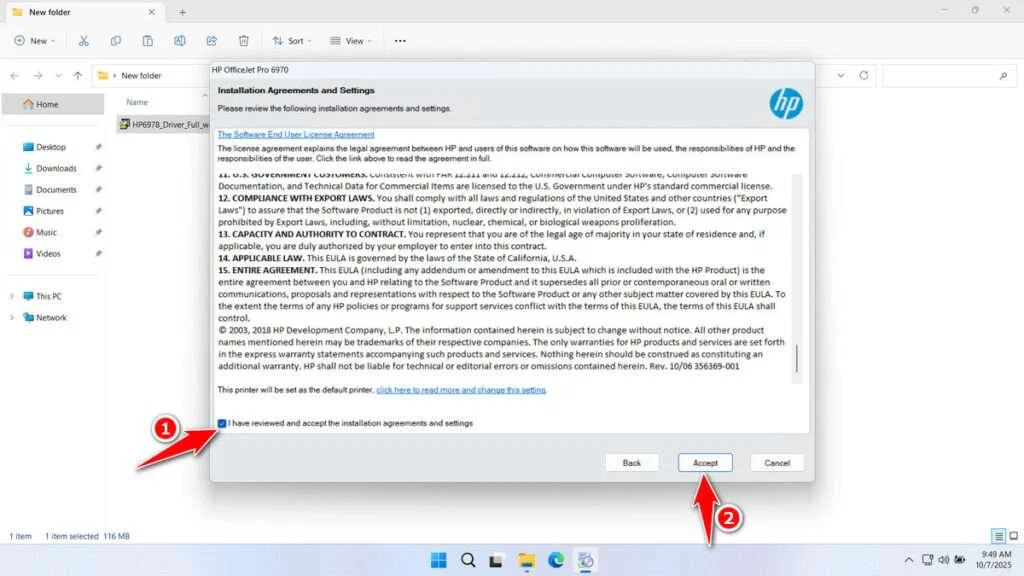Select the Rename icon in the toolbar
Image resolution: width=1024 pixels, height=576 pixels.
click(180, 40)
